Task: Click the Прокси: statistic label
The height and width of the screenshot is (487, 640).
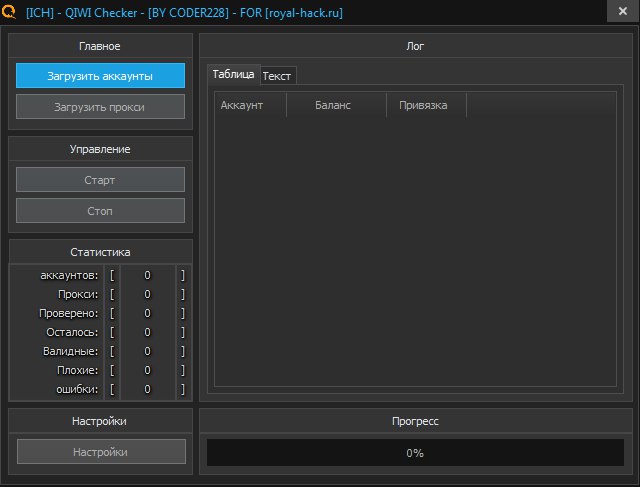Action: [78, 294]
